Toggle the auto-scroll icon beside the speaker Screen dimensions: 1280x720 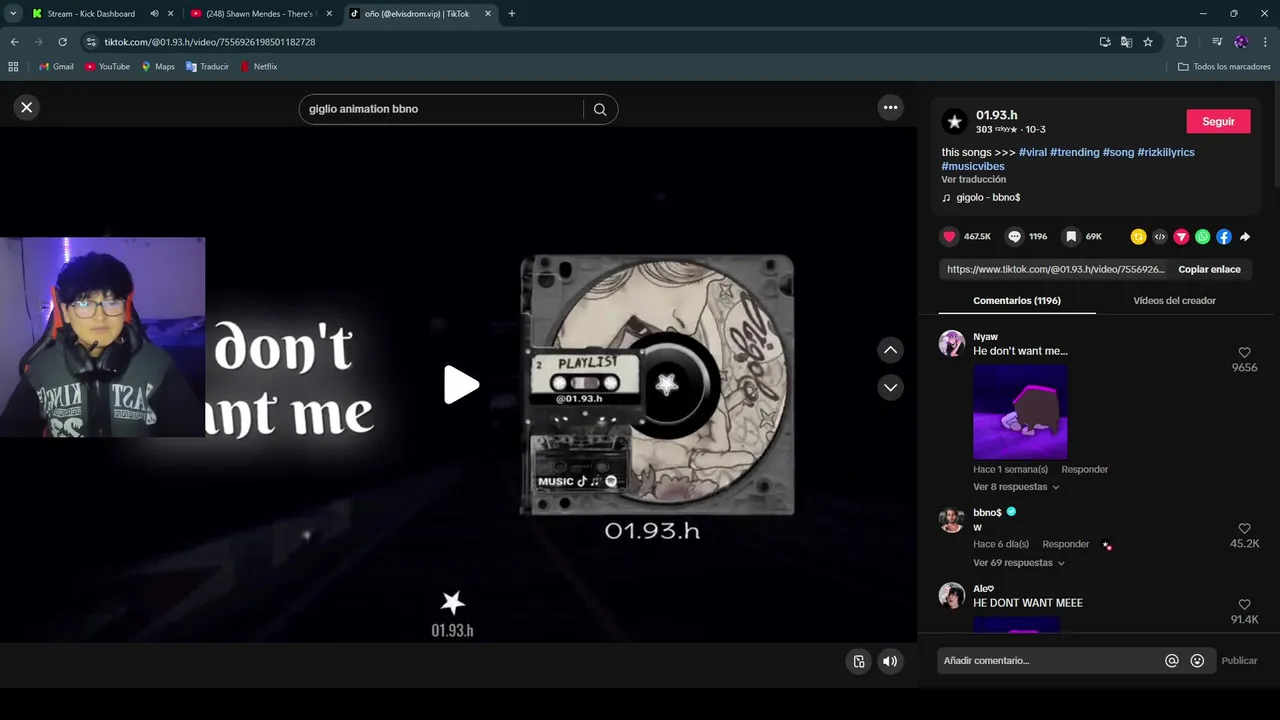point(858,661)
